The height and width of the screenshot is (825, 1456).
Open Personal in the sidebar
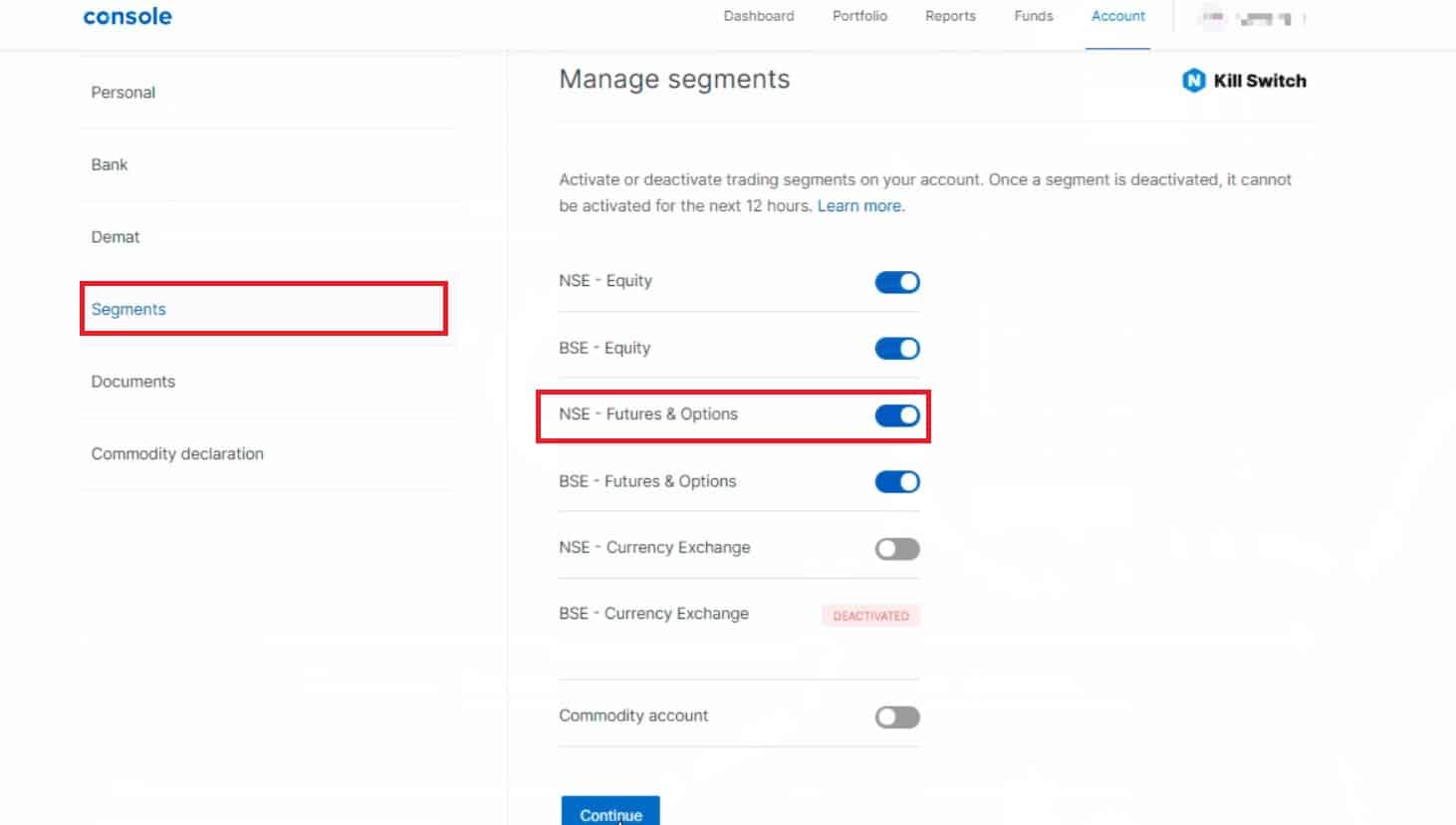269,93
